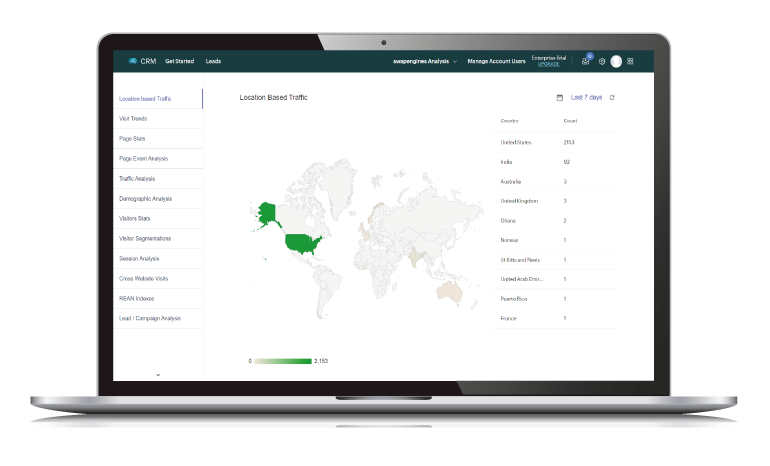Open Demographic Analysis in sidebar

(158, 199)
